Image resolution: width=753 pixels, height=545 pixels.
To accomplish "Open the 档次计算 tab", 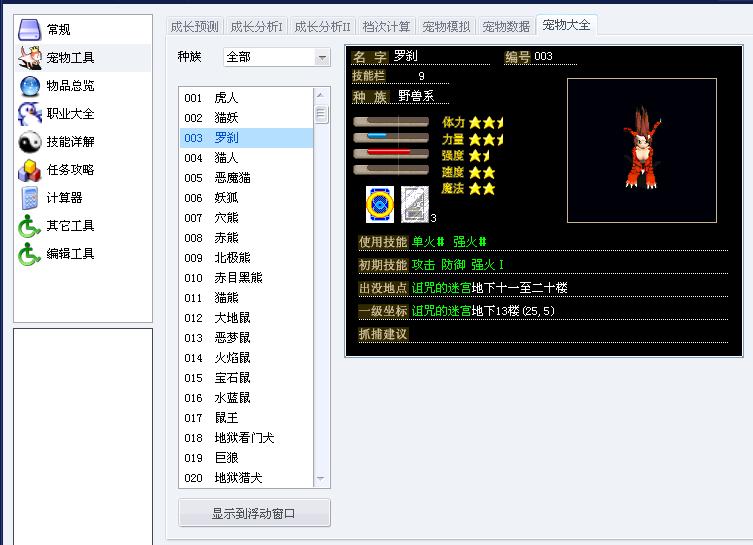I will [385, 26].
